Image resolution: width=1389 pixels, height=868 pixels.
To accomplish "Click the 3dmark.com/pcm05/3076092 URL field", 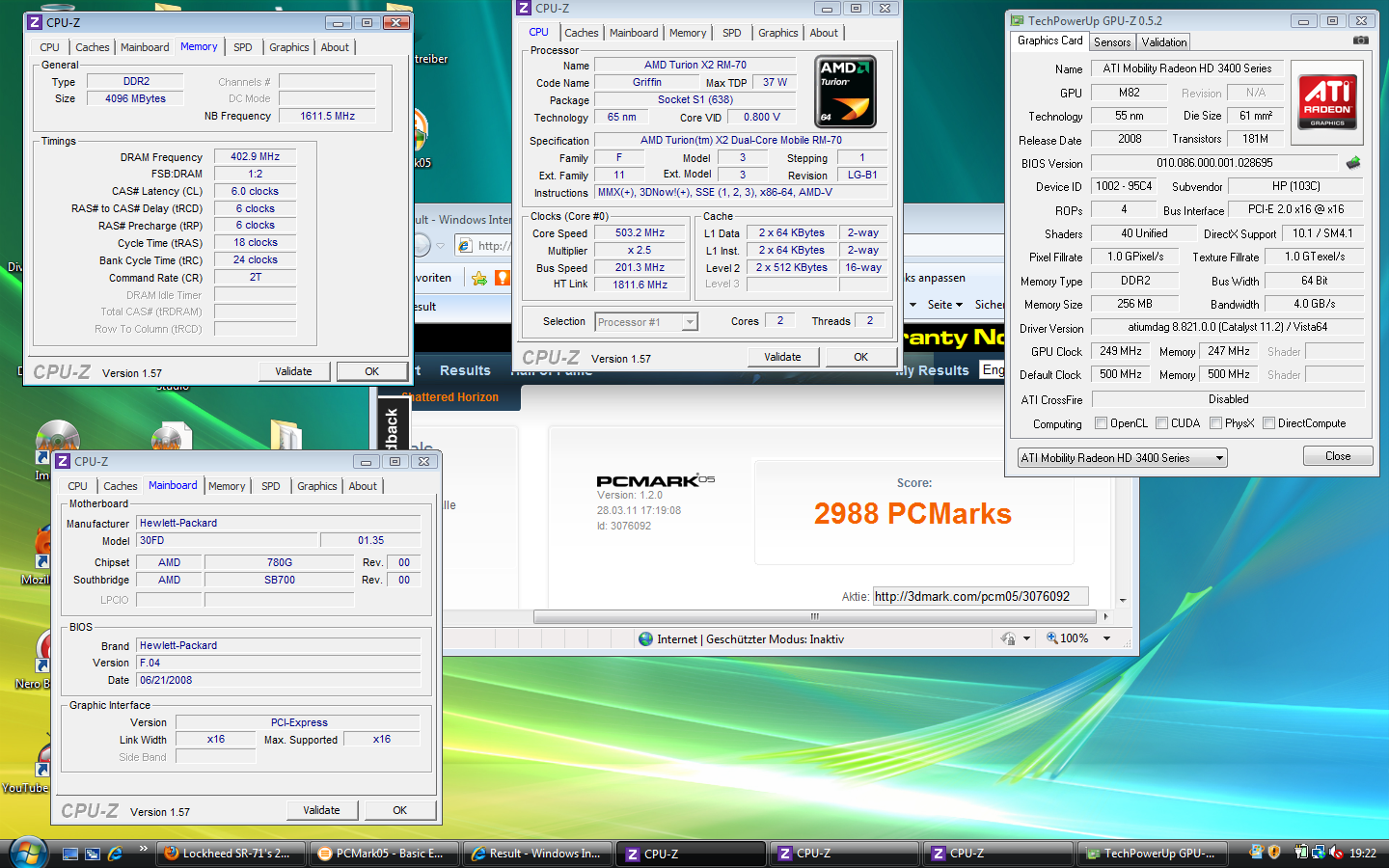I will pyautogui.click(x=980, y=596).
